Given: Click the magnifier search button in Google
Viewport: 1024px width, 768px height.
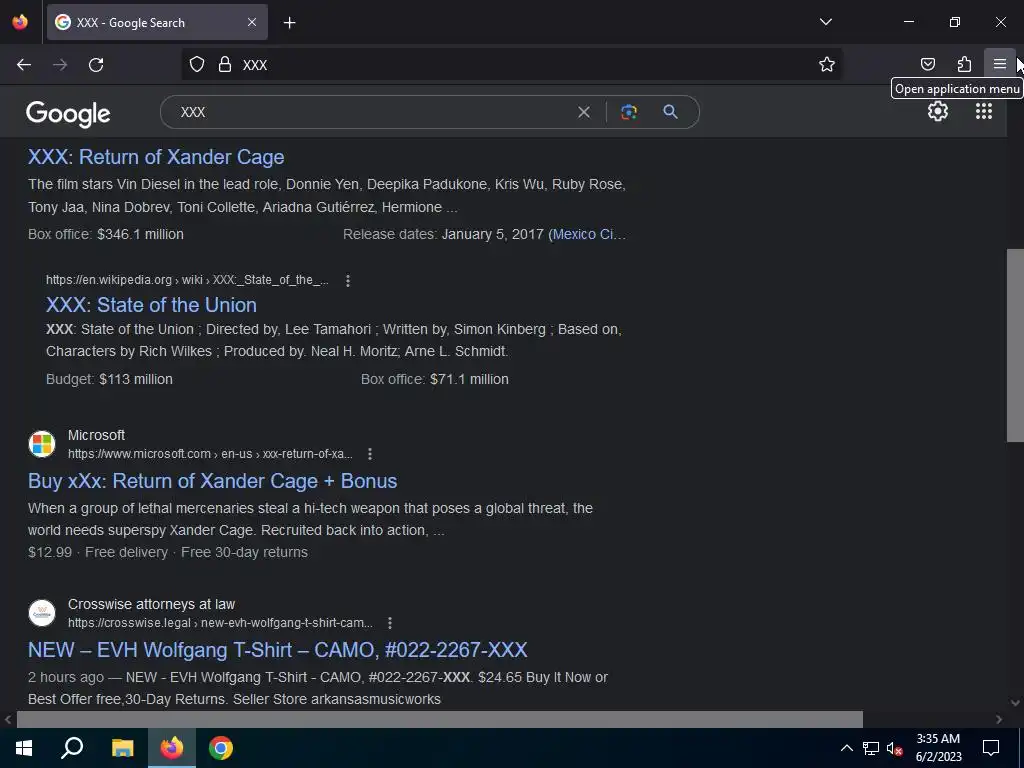Looking at the screenshot, I should pyautogui.click(x=670, y=112).
